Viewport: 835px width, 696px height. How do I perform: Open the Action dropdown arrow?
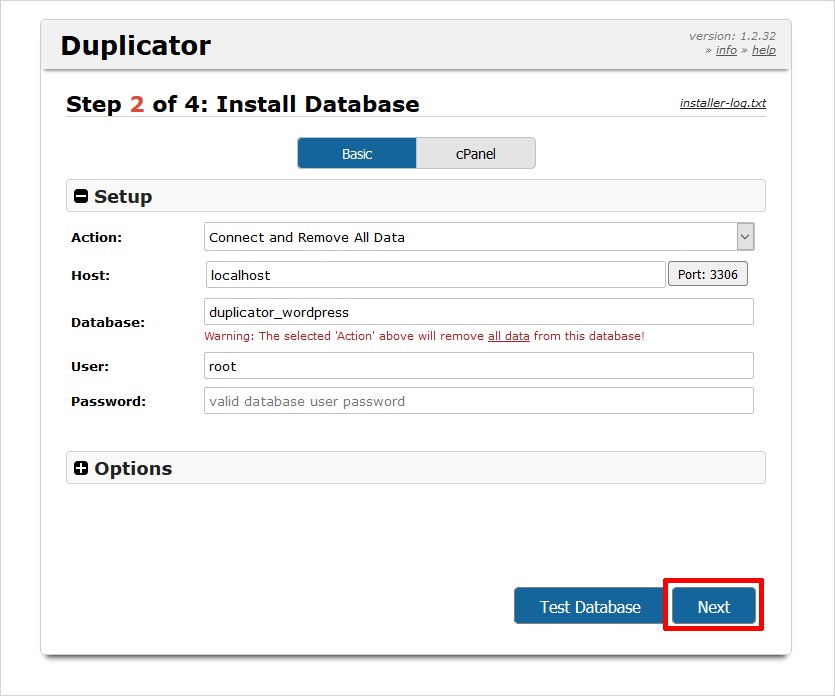click(745, 237)
